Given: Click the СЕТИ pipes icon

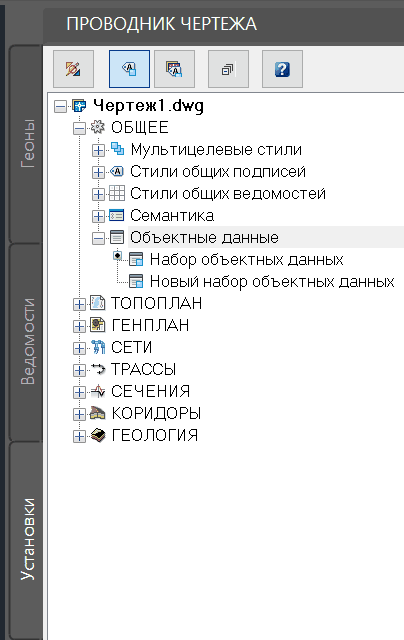Looking at the screenshot, I should [x=98, y=347].
